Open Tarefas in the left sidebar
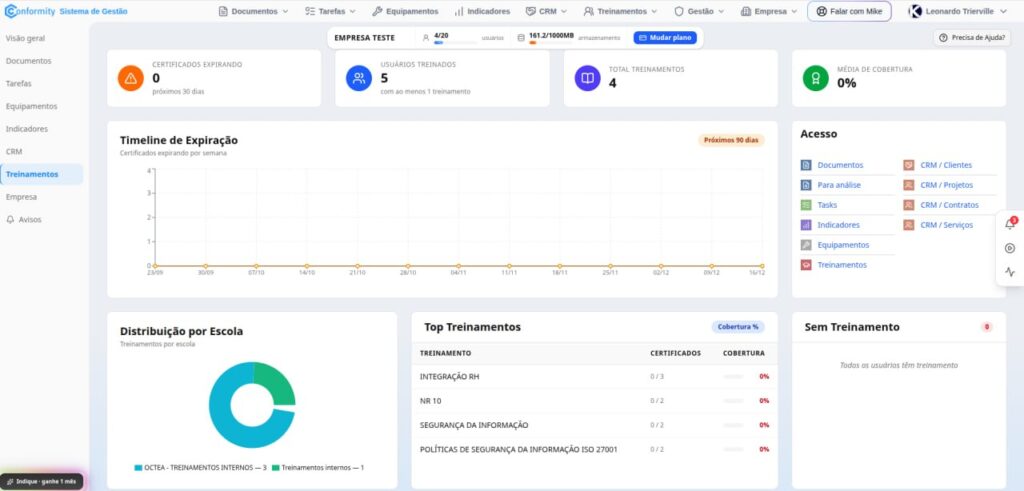This screenshot has height=491, width=1024. click(18, 84)
